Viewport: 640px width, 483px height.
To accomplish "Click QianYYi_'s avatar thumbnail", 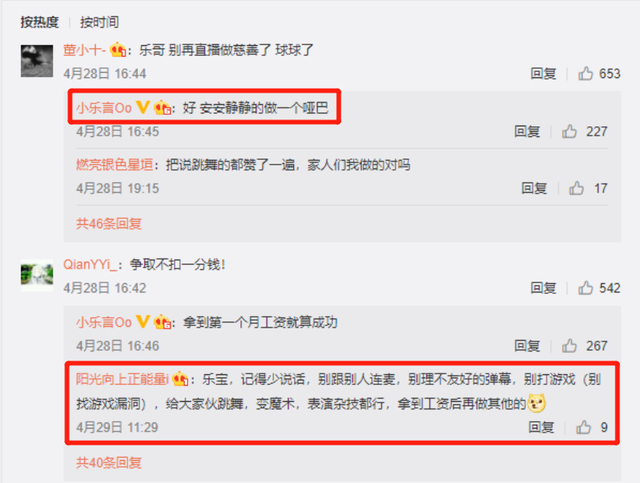I will coord(37,275).
